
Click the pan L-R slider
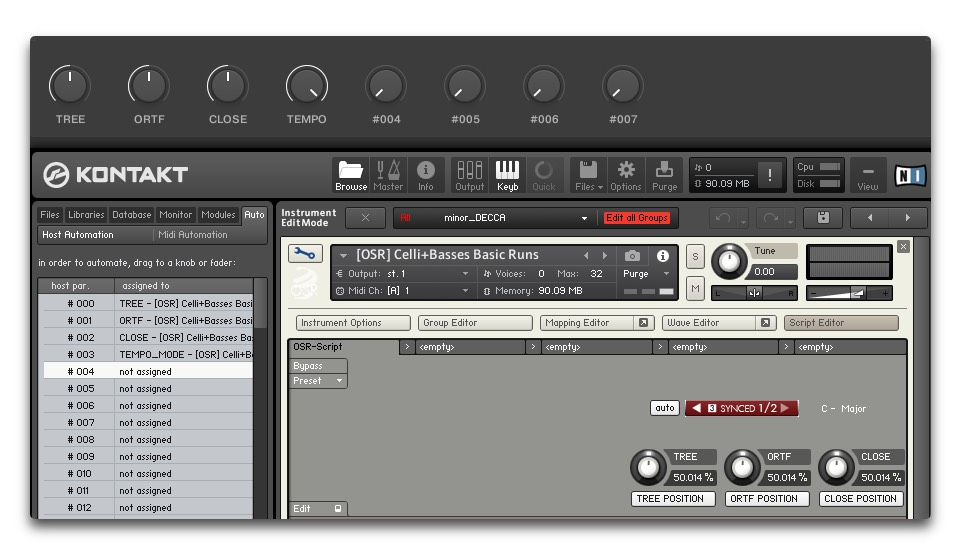(x=754, y=293)
